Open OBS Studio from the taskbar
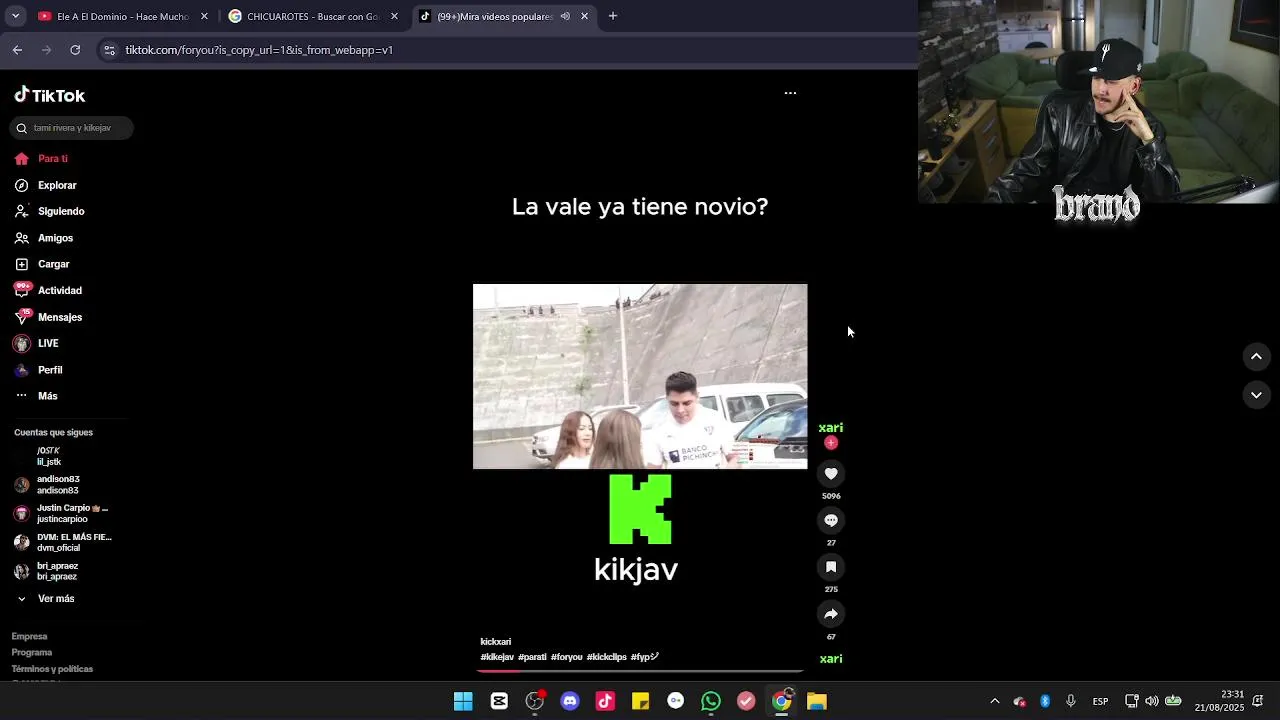 (535, 701)
